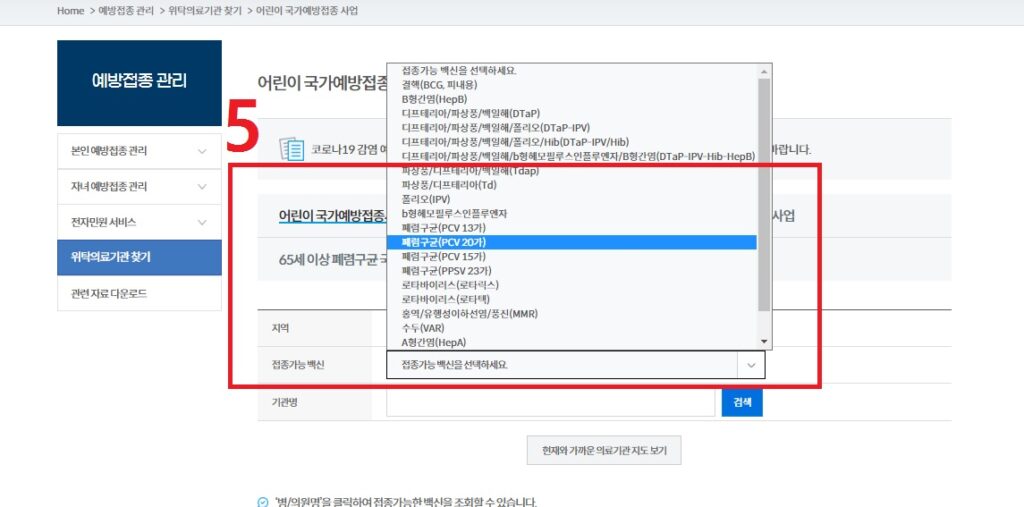Image resolution: width=1024 pixels, height=507 pixels.
Task: Click the chevron arrow of the vaccine dropdown
Action: [751, 365]
